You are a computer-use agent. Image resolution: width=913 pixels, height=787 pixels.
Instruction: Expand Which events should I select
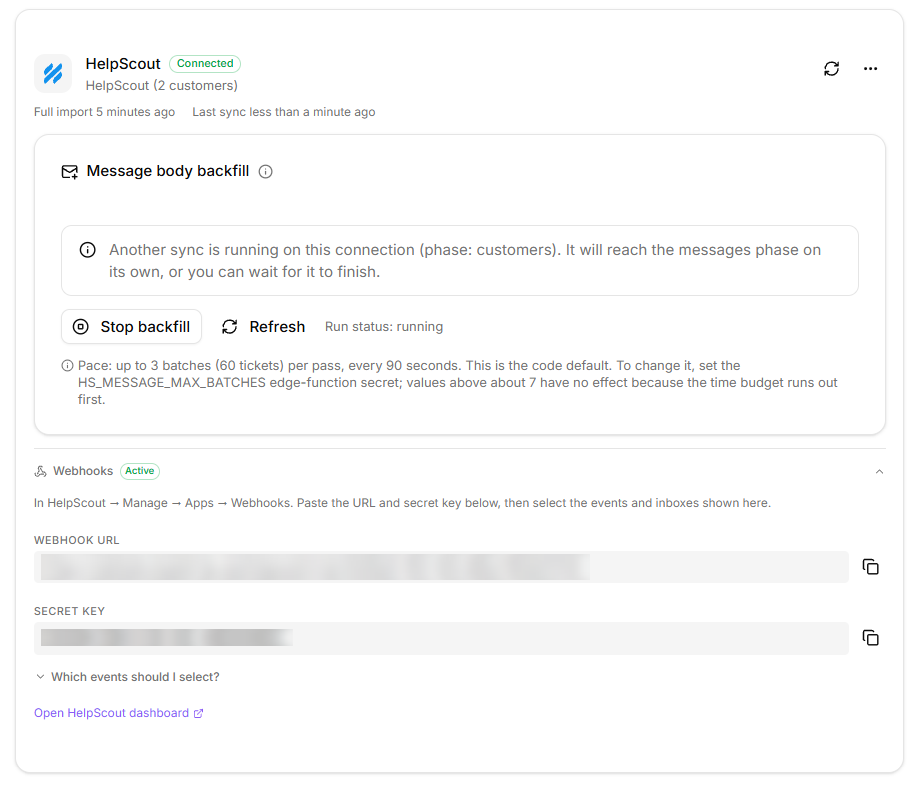click(x=127, y=676)
